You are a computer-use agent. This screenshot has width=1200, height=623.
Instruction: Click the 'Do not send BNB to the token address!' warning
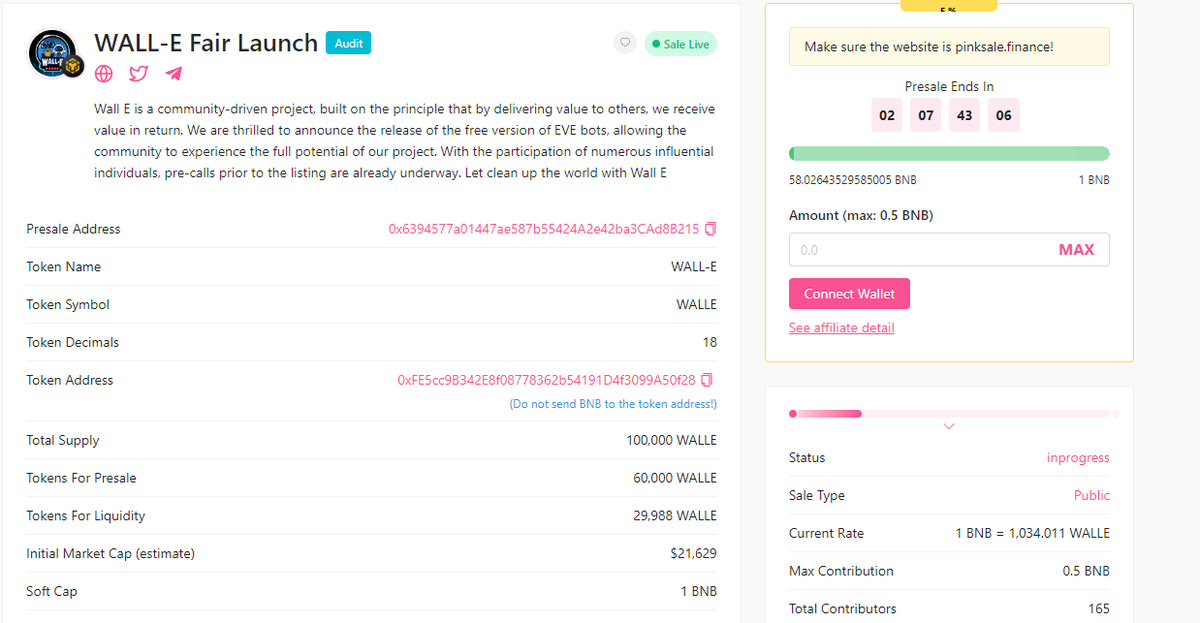(613, 404)
